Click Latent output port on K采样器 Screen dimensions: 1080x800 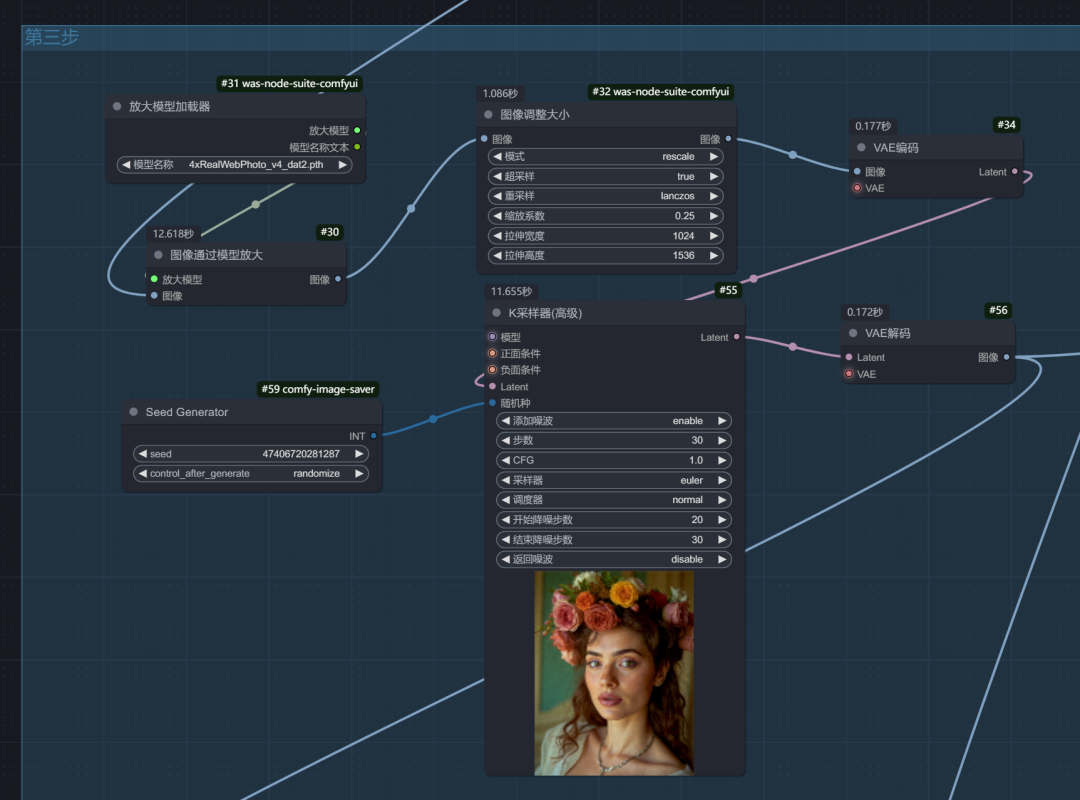(736, 337)
